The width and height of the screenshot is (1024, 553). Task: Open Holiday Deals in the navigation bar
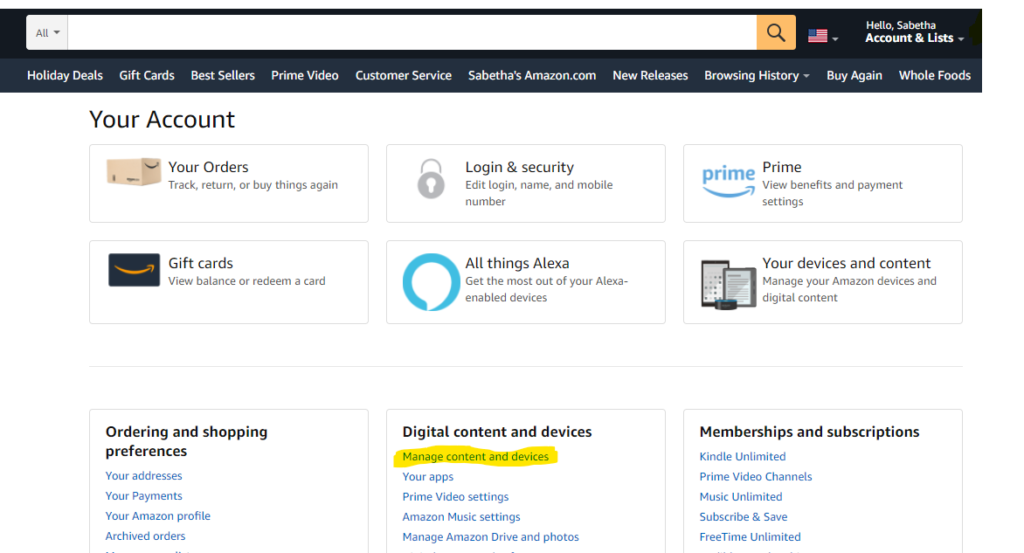tap(65, 75)
